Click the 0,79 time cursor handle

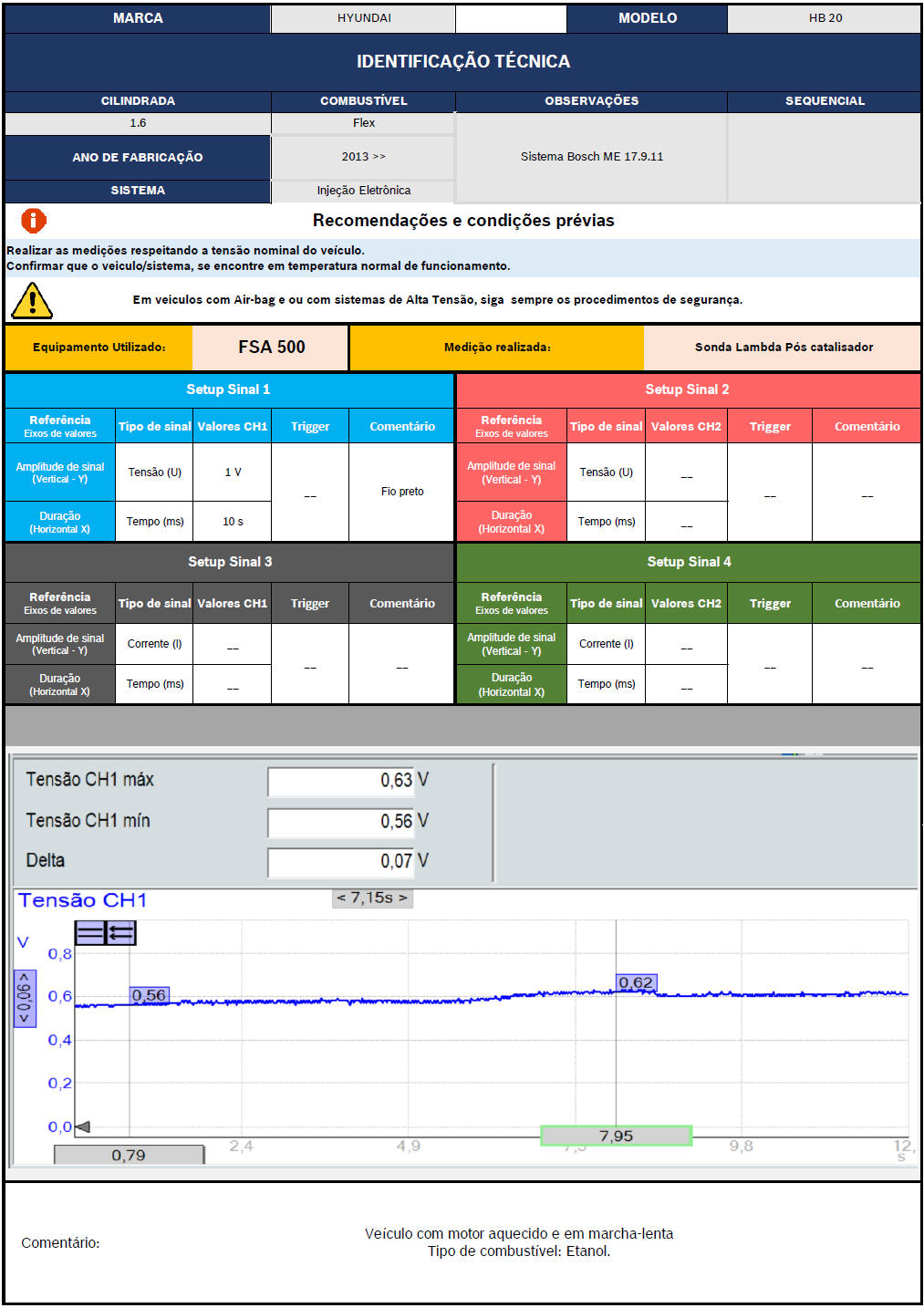pos(129,1155)
